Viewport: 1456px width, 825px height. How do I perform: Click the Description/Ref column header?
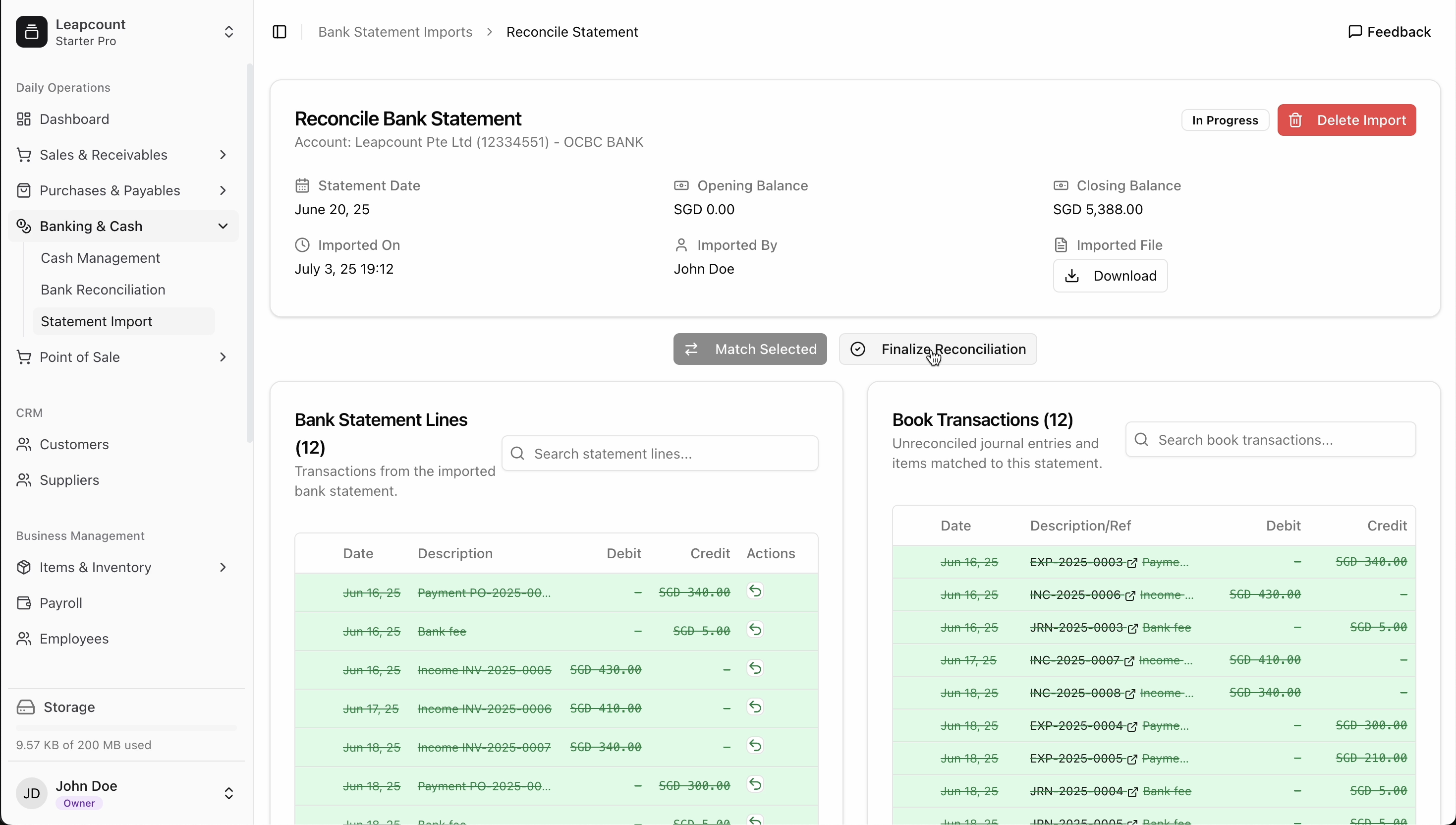(1080, 525)
